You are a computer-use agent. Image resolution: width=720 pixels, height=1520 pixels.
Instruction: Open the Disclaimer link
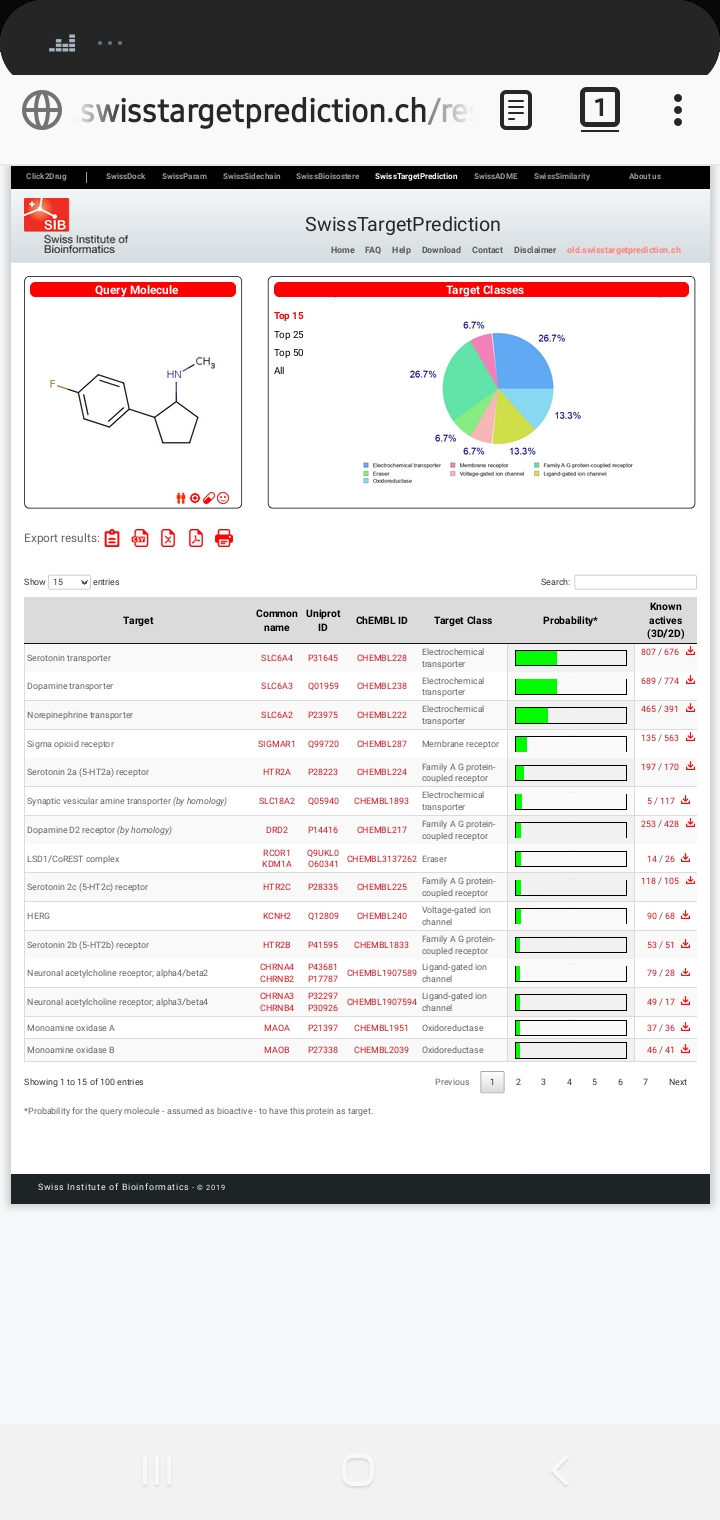pos(535,250)
